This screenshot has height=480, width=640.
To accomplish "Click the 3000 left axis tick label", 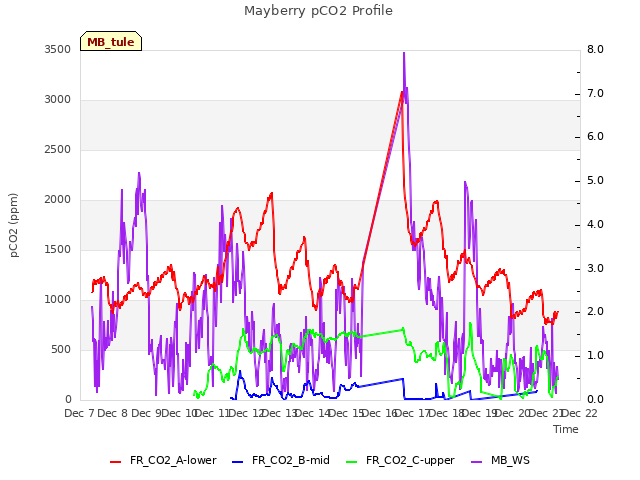I will [58, 100].
